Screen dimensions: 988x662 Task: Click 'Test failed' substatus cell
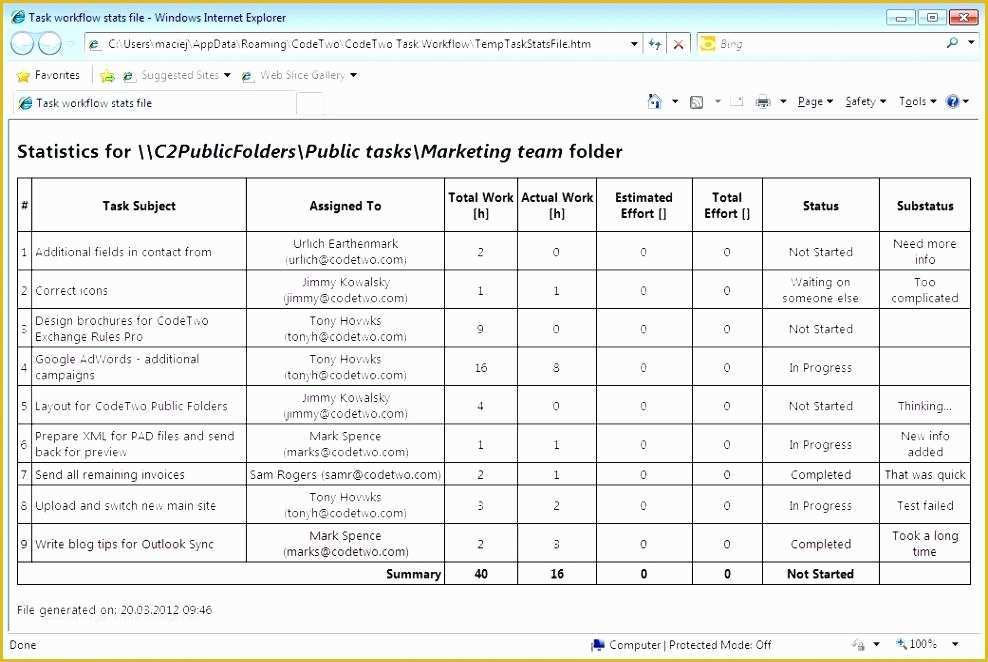pyautogui.click(x=925, y=506)
